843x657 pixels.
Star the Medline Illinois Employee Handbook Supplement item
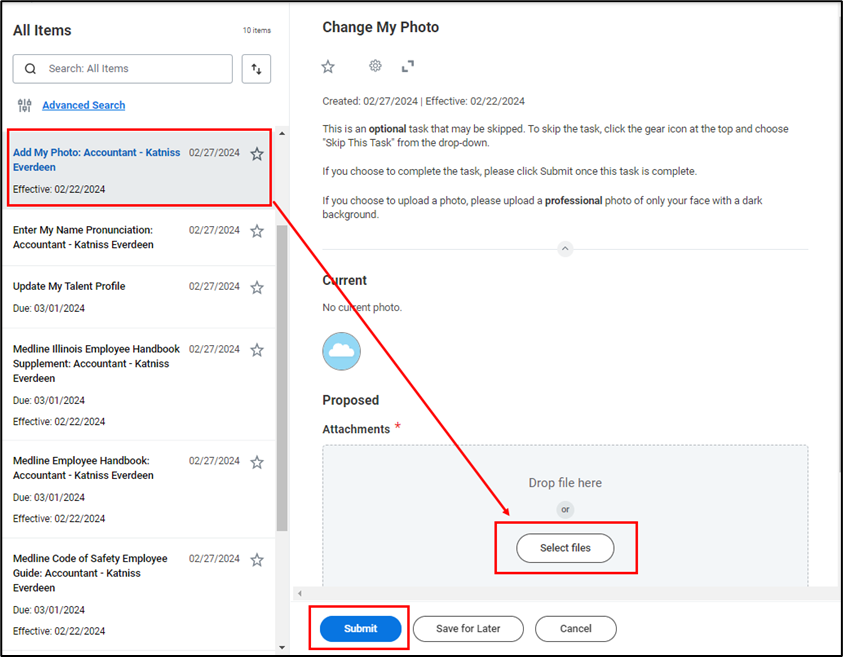pos(257,350)
